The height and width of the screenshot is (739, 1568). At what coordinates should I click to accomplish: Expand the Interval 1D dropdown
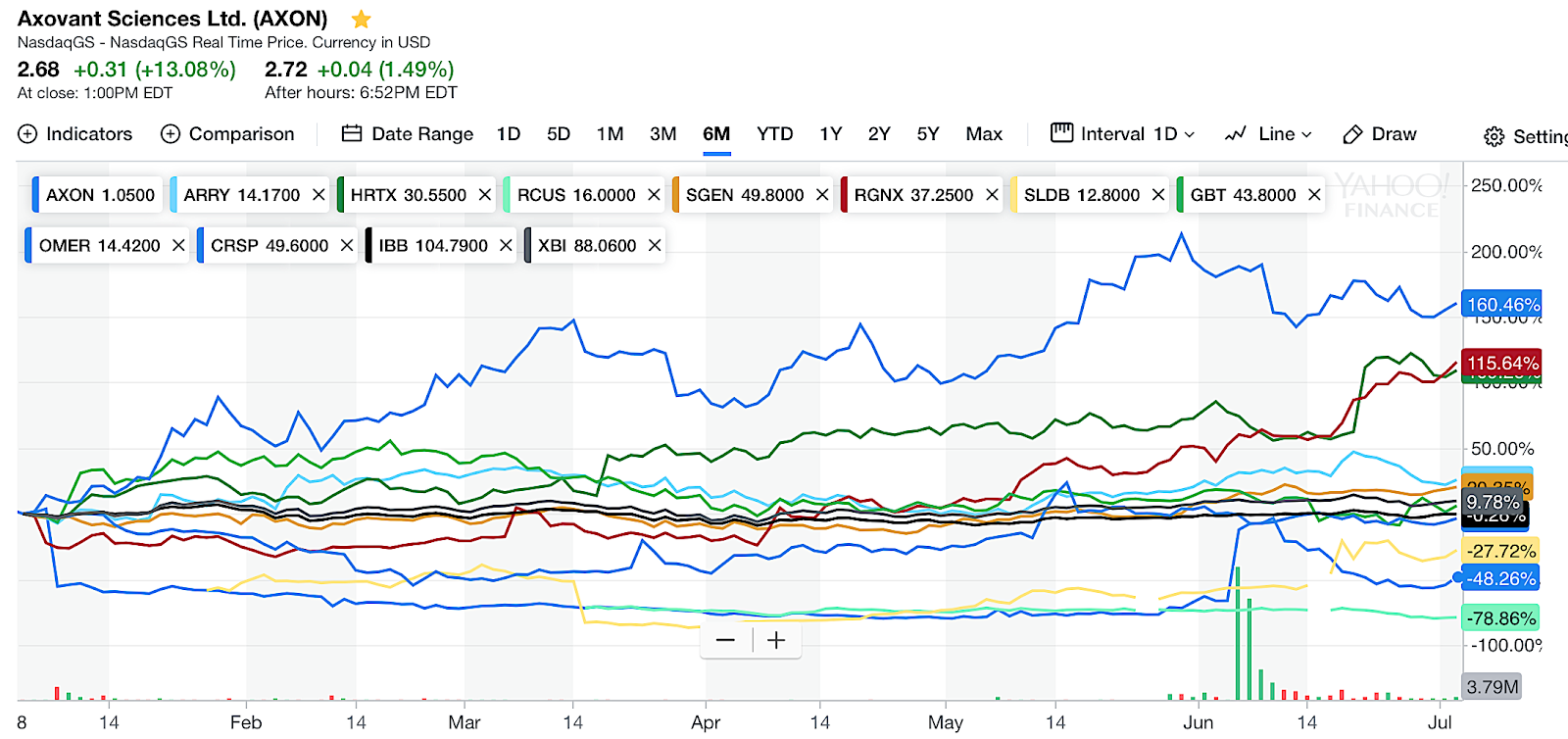point(1123,134)
